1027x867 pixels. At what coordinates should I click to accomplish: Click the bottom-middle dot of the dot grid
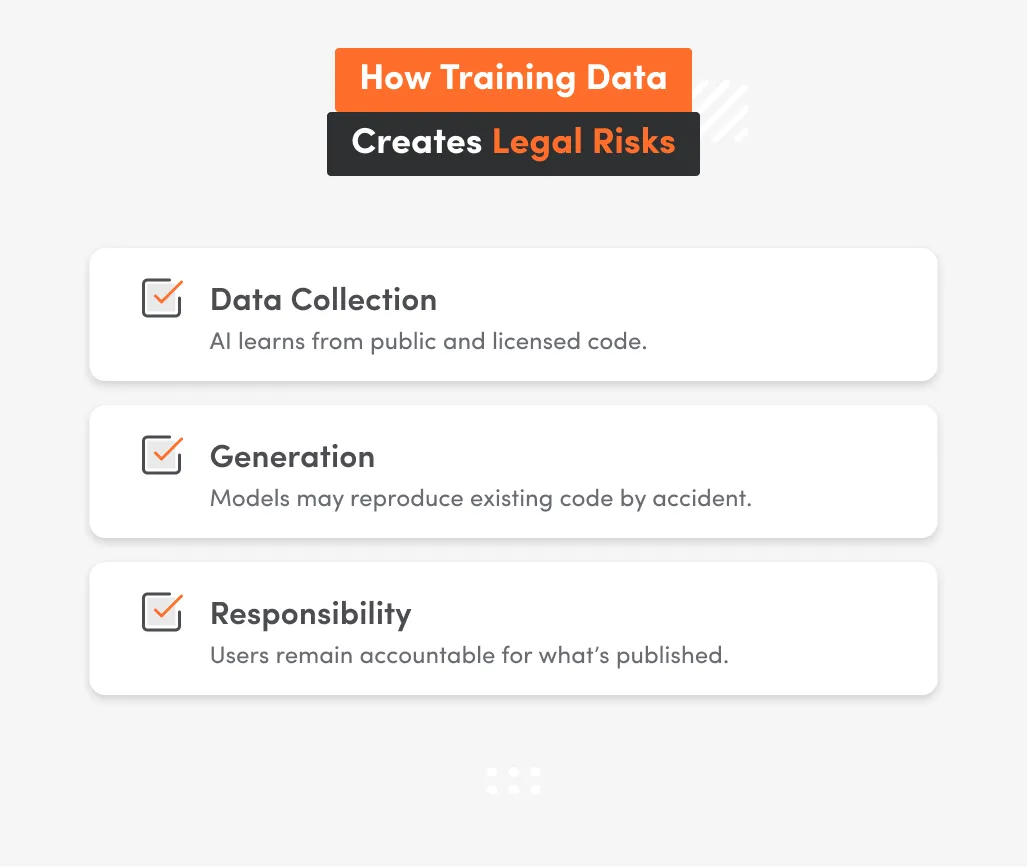[514, 789]
